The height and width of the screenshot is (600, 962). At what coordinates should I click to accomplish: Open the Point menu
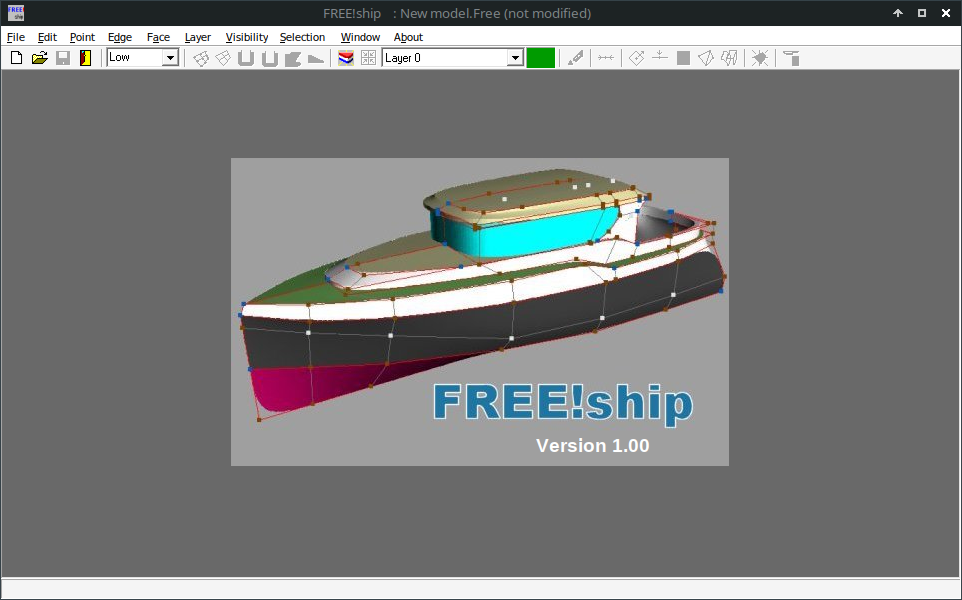pyautogui.click(x=82, y=37)
